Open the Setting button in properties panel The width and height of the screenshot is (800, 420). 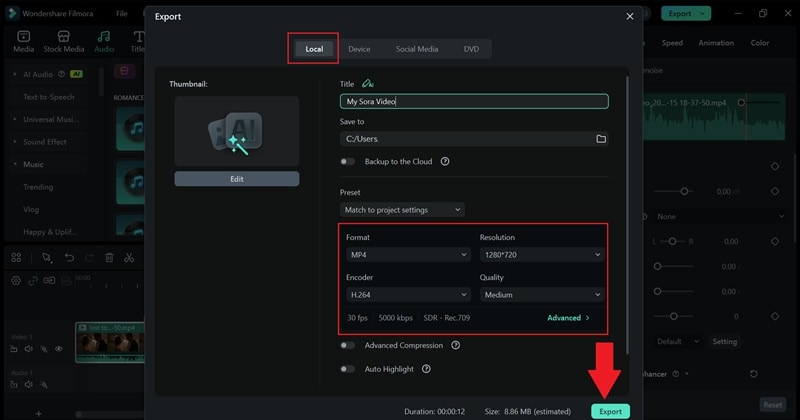724,341
